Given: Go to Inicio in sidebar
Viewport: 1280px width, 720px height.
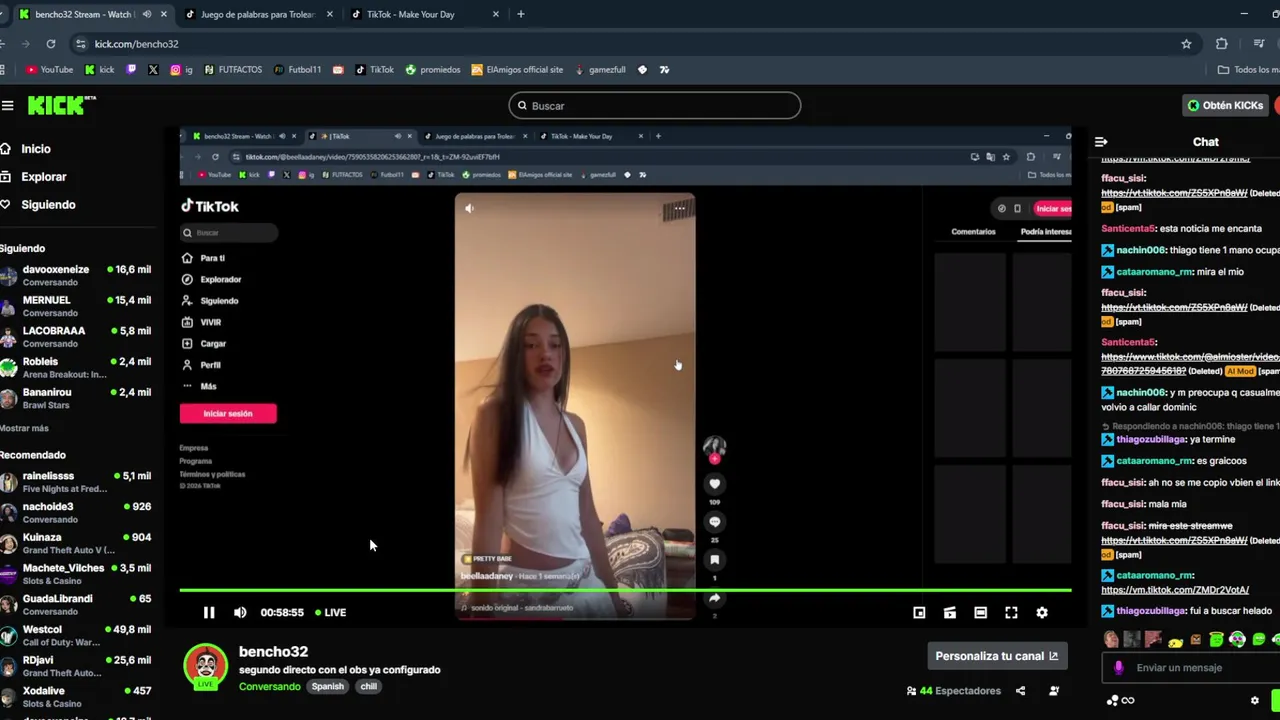Looking at the screenshot, I should tap(36, 149).
